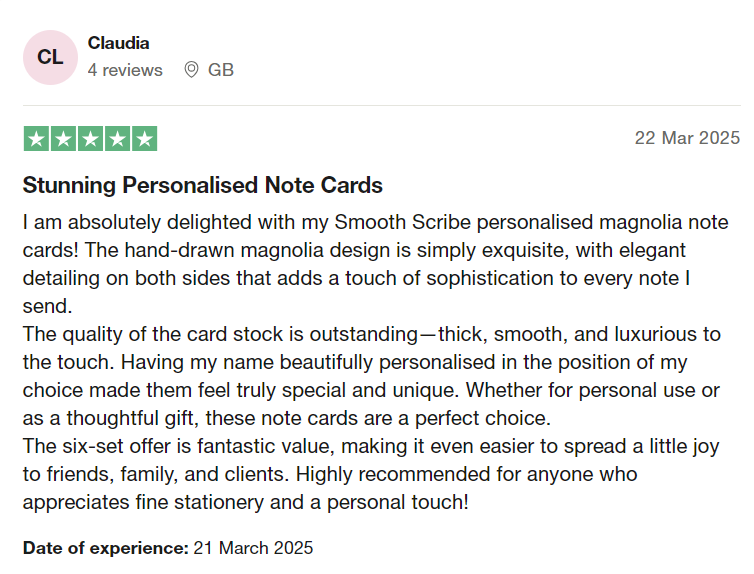754x574 pixels.
Task: Click the GB country label
Action: tap(221, 70)
